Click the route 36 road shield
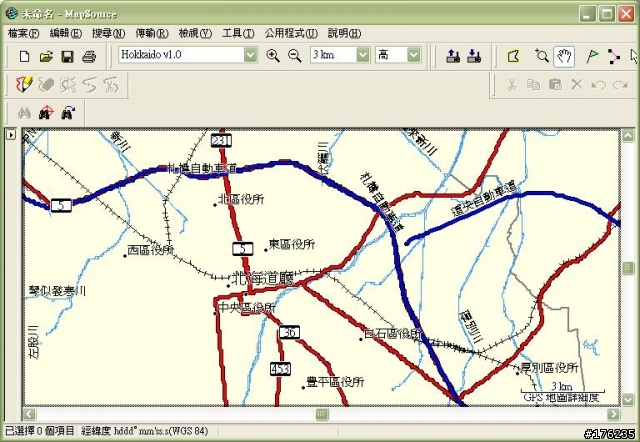Image resolution: width=640 pixels, height=442 pixels. tap(289, 332)
